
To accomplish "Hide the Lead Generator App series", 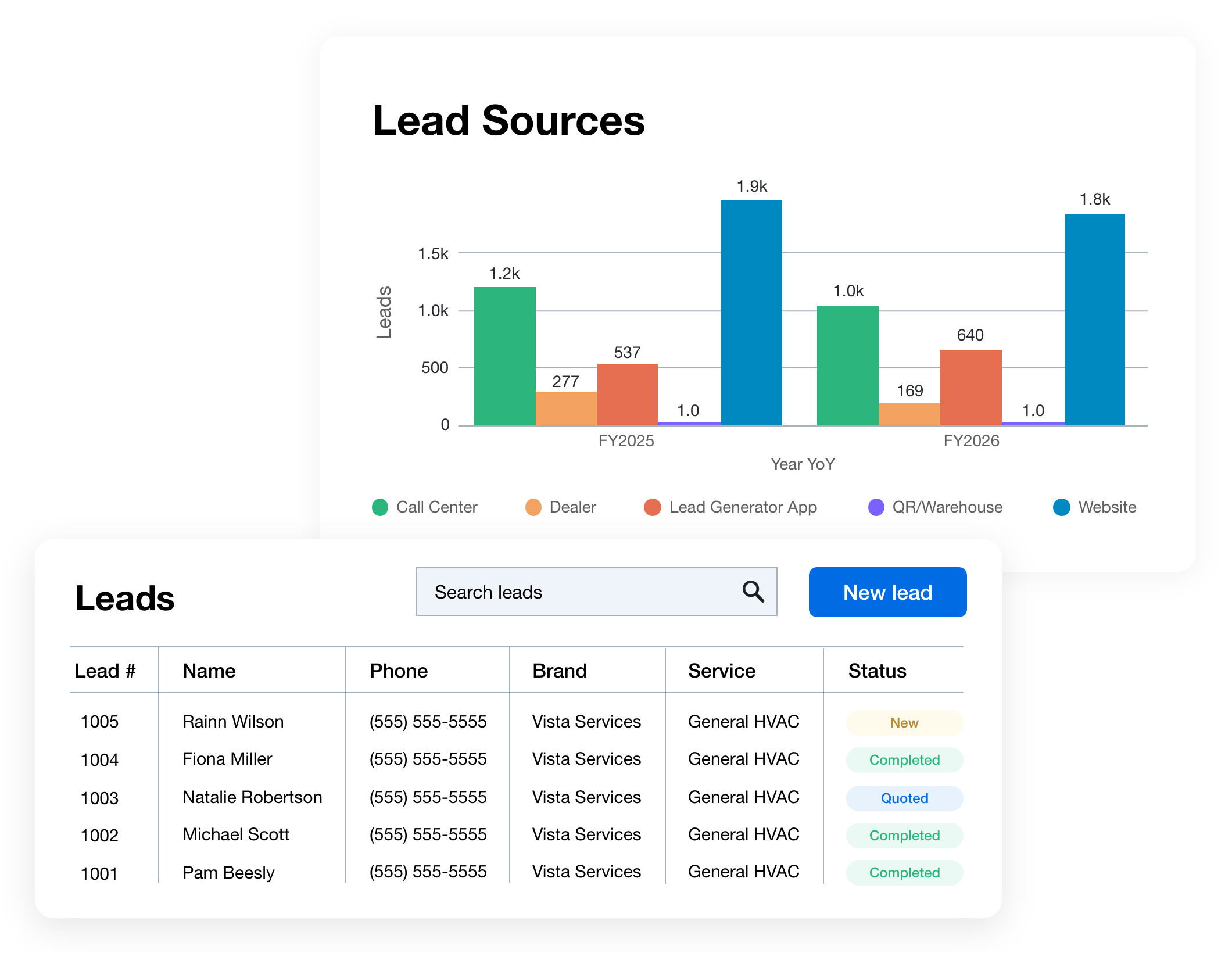I will [x=730, y=507].
